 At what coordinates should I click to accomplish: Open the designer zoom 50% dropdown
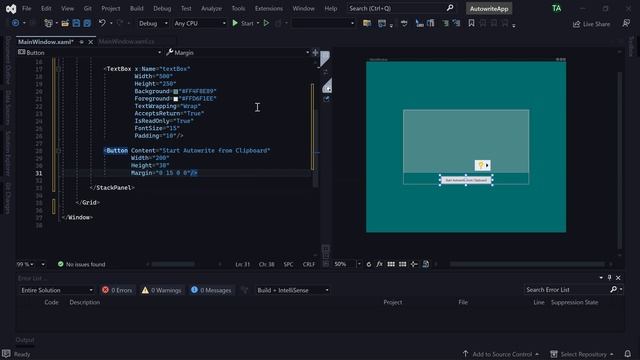point(359,264)
